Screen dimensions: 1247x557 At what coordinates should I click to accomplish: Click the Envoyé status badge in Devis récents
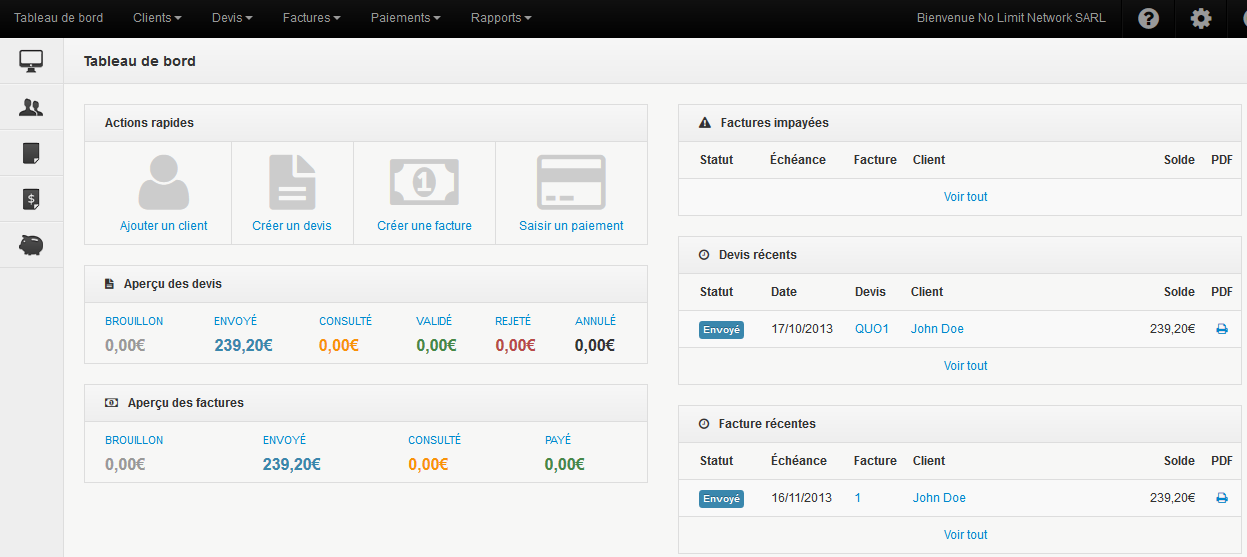pos(721,329)
